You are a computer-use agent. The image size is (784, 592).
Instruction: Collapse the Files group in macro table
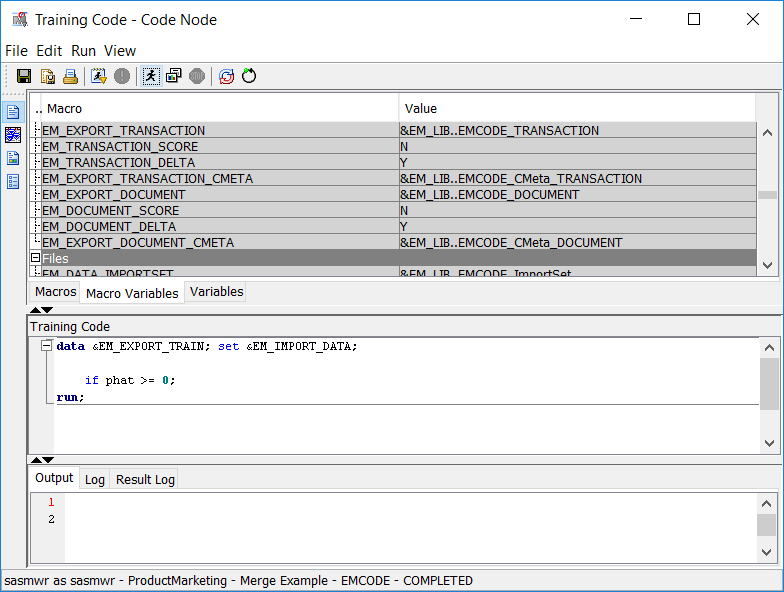point(36,258)
